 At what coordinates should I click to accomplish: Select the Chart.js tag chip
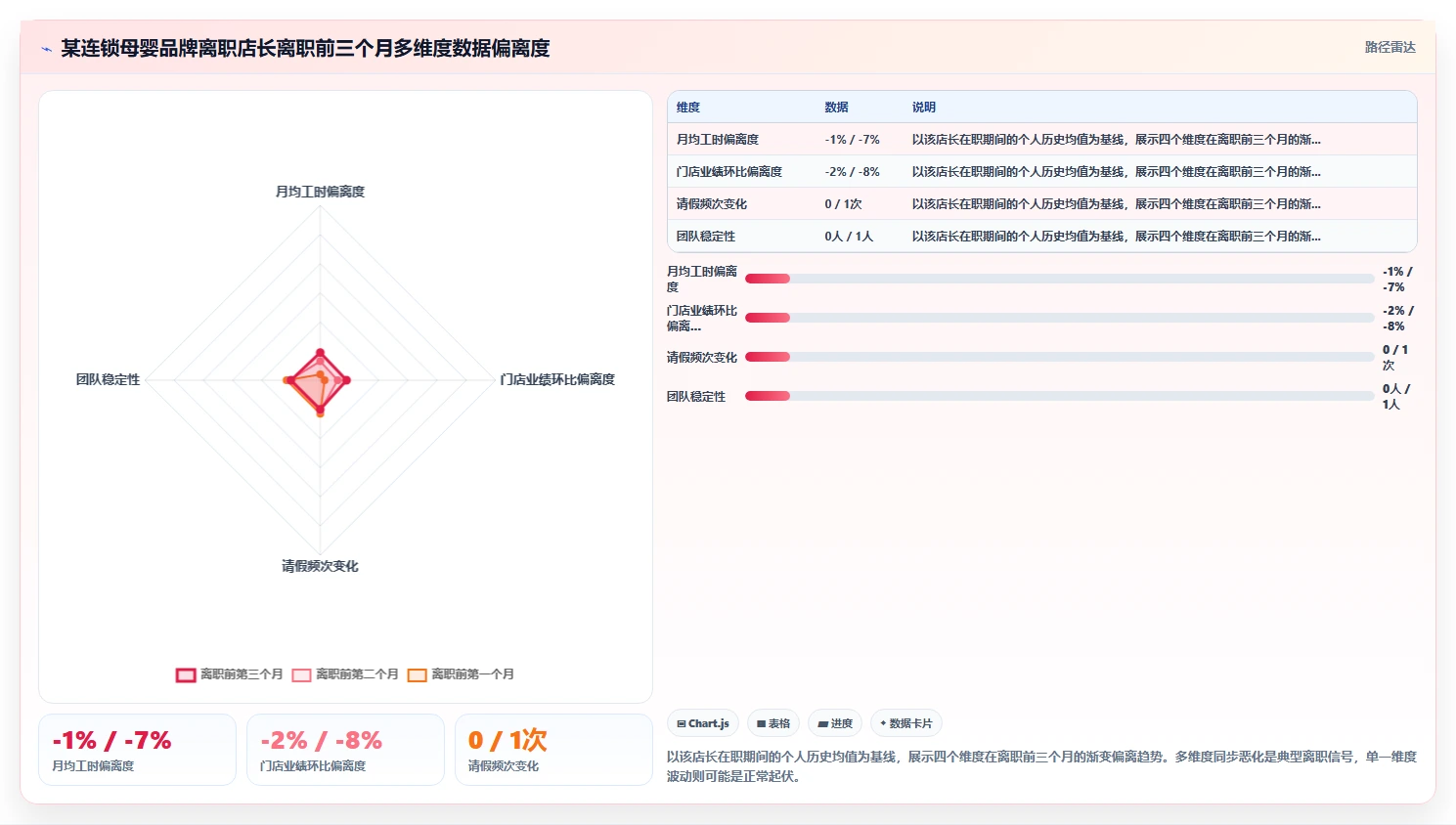pos(703,723)
